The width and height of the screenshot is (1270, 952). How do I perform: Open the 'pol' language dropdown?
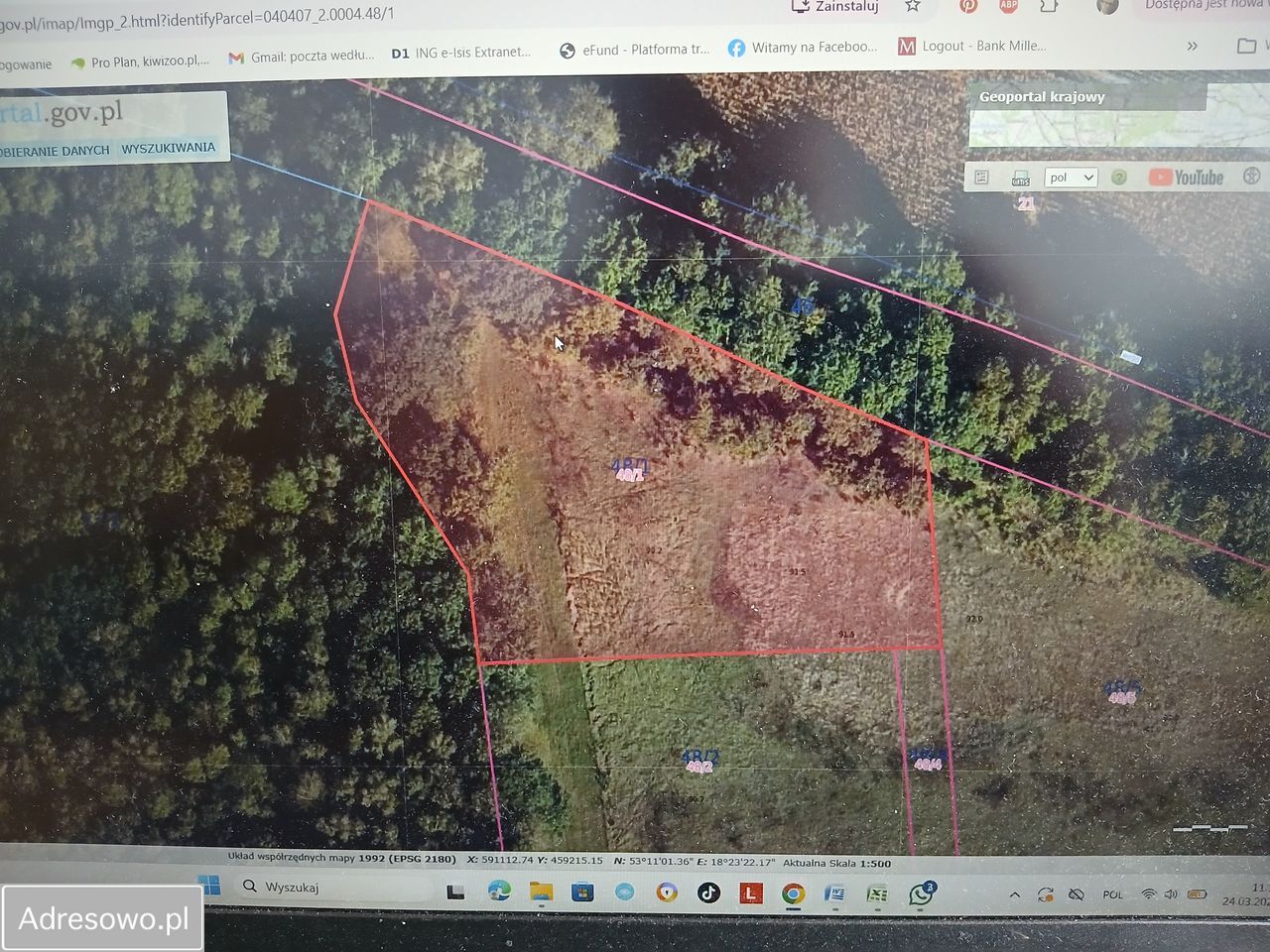[1071, 178]
